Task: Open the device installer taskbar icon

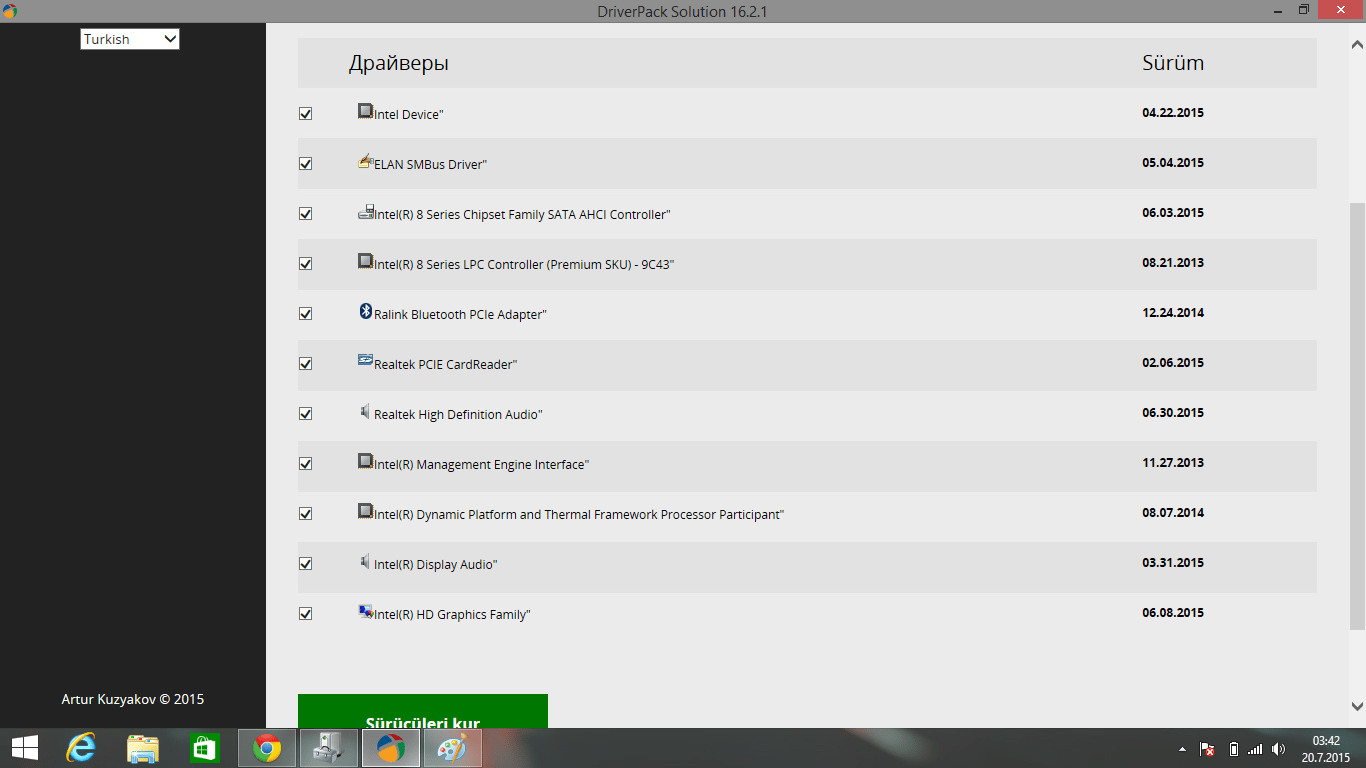Action: (x=329, y=747)
